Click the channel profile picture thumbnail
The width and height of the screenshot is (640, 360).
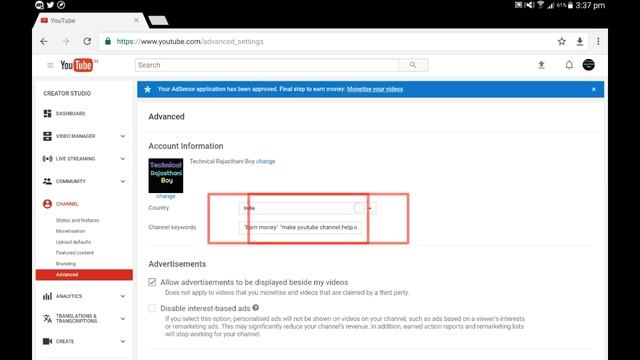[x=166, y=176]
